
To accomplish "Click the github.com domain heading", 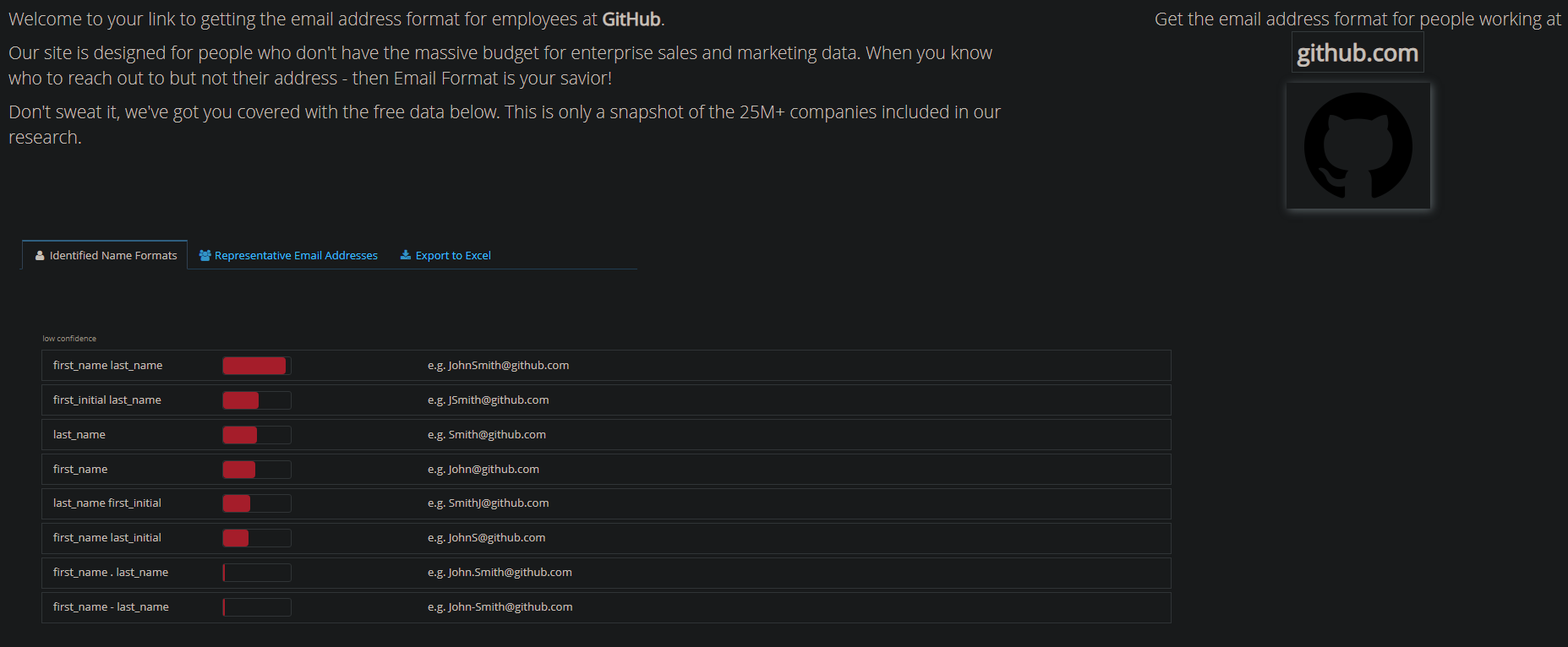I will coord(1358,53).
